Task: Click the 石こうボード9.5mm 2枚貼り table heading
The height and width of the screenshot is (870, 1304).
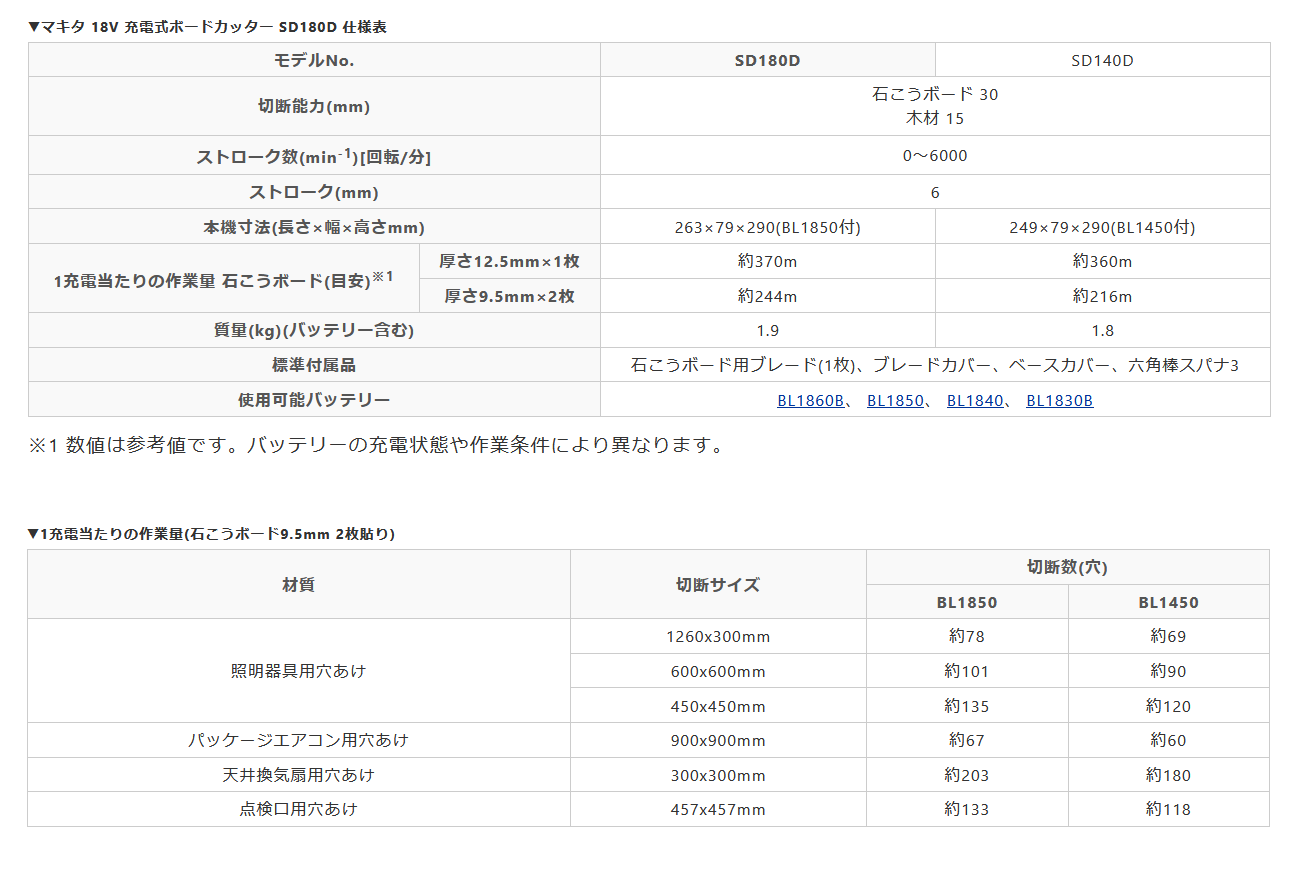Action: pyautogui.click(x=211, y=534)
